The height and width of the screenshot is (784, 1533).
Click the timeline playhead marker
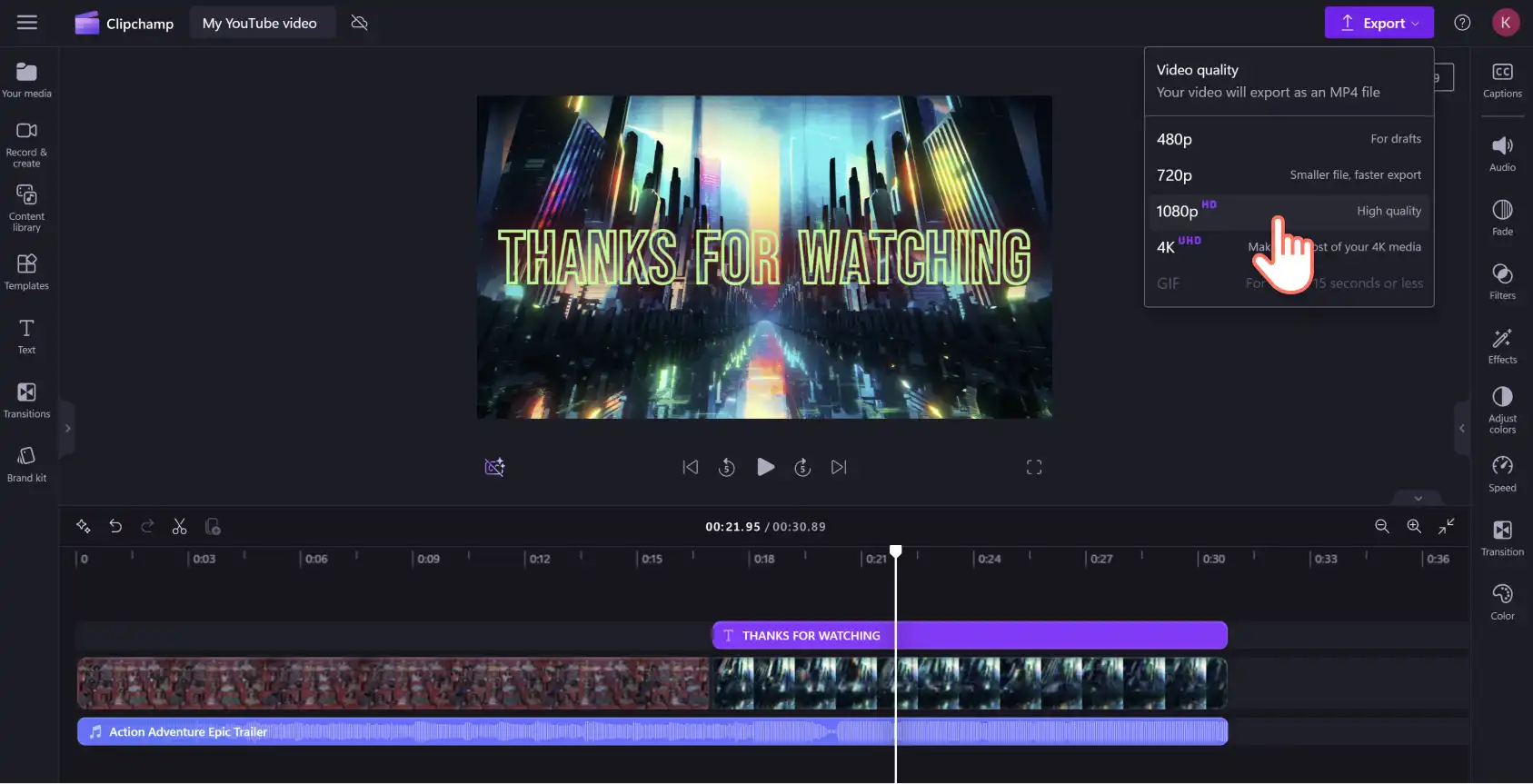point(896,551)
